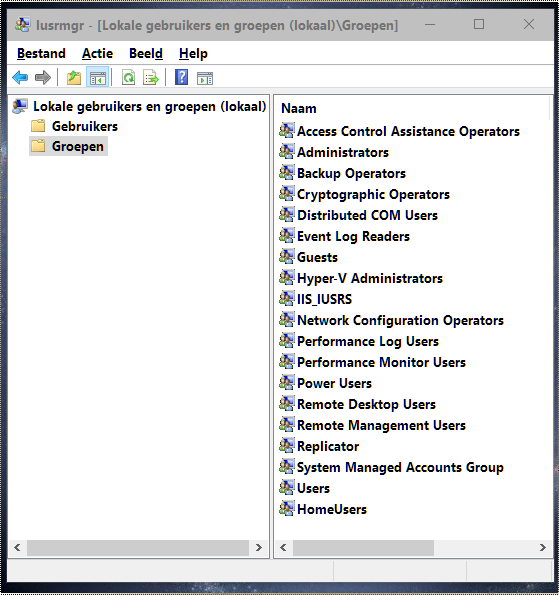Click the blue Back arrow in toolbar

pos(20,77)
